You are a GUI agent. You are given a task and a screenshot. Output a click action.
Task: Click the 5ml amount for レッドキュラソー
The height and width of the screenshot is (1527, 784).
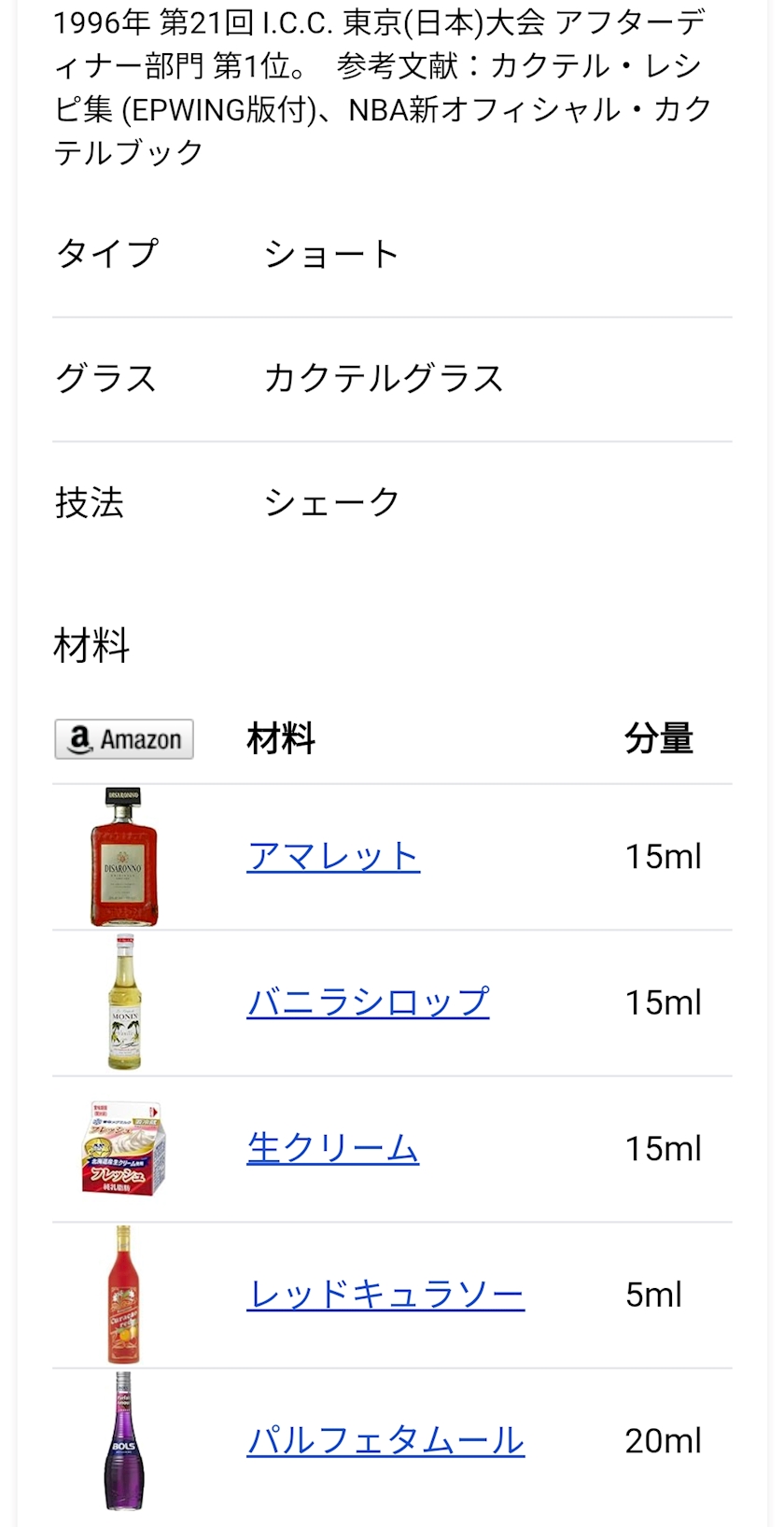653,1295
